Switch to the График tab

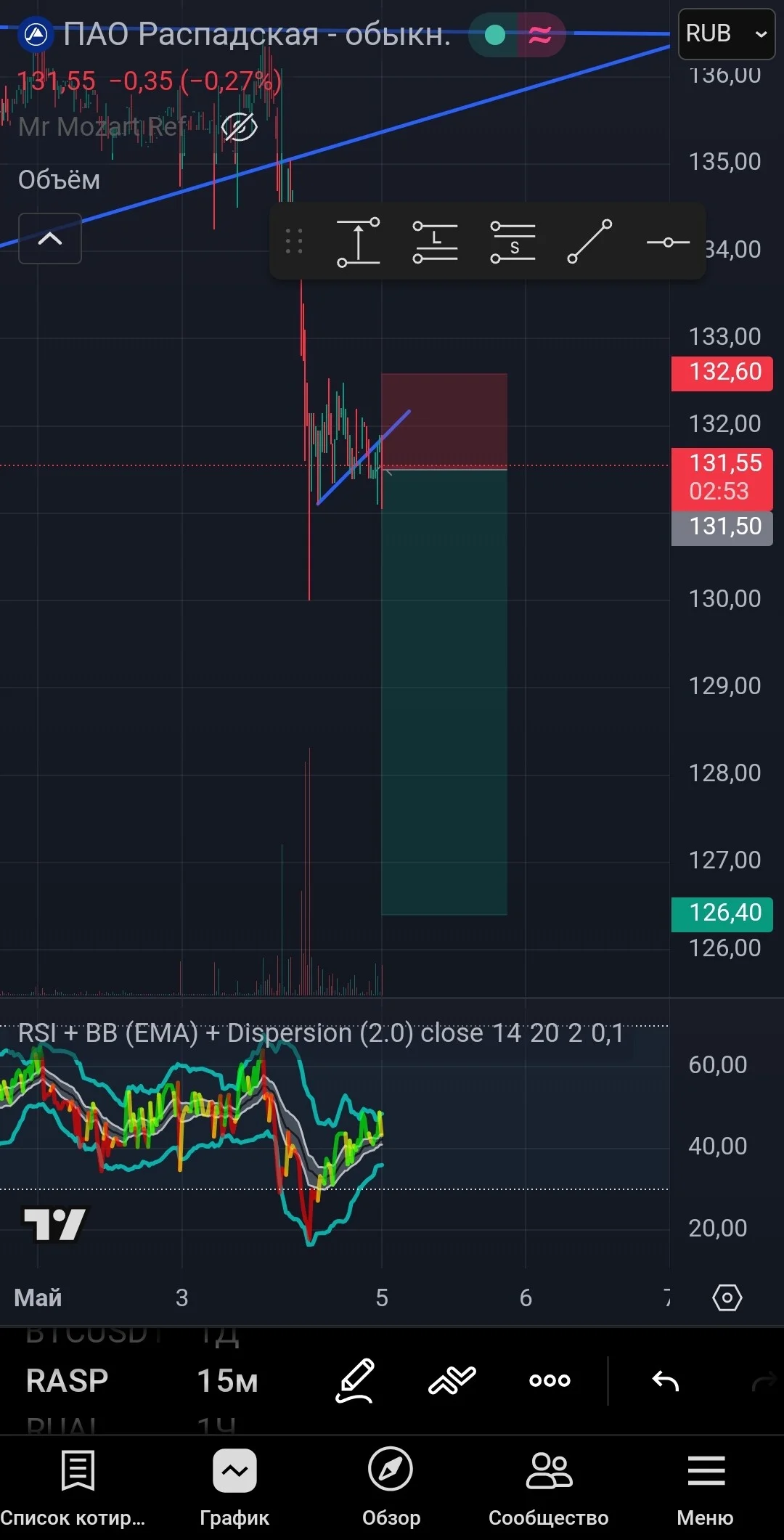(234, 1488)
